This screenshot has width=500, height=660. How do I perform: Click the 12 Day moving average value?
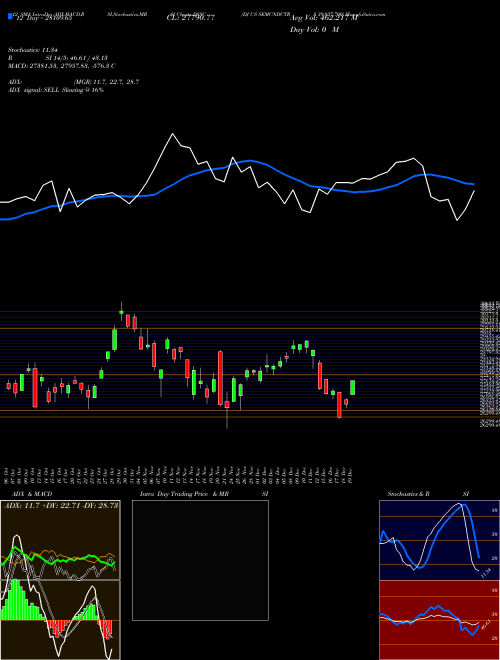pos(43,18)
